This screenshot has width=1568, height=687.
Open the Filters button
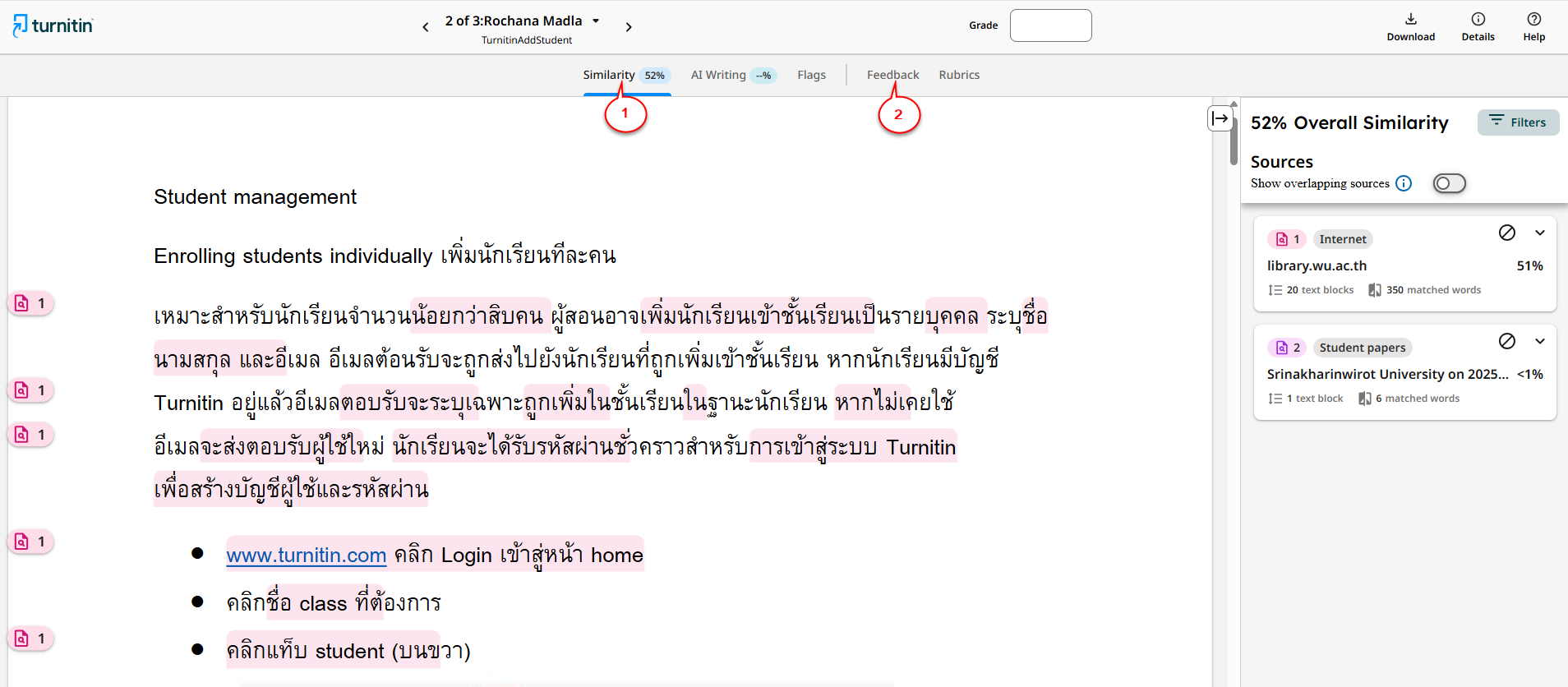click(x=1518, y=122)
